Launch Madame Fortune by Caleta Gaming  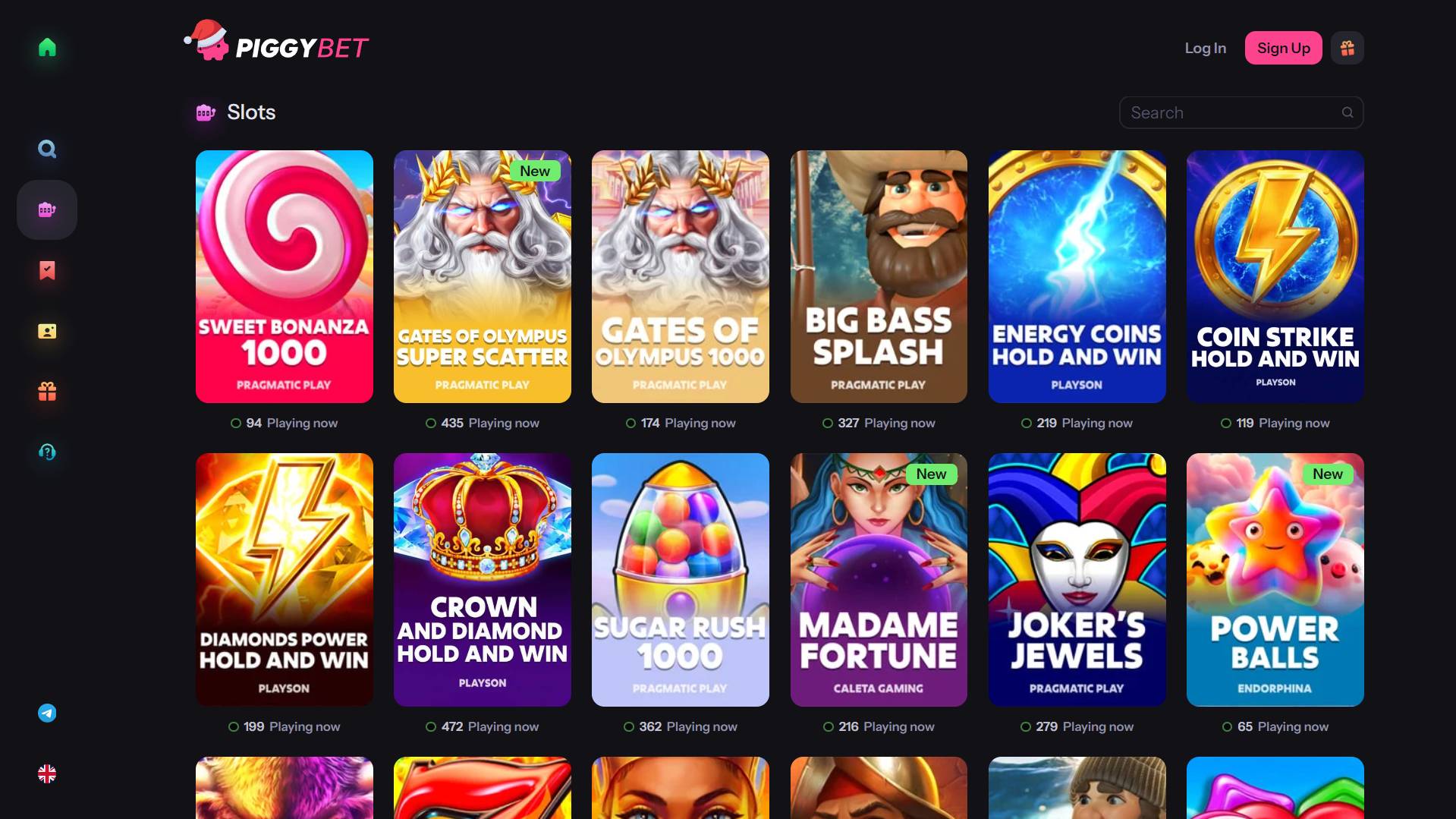[879, 580]
